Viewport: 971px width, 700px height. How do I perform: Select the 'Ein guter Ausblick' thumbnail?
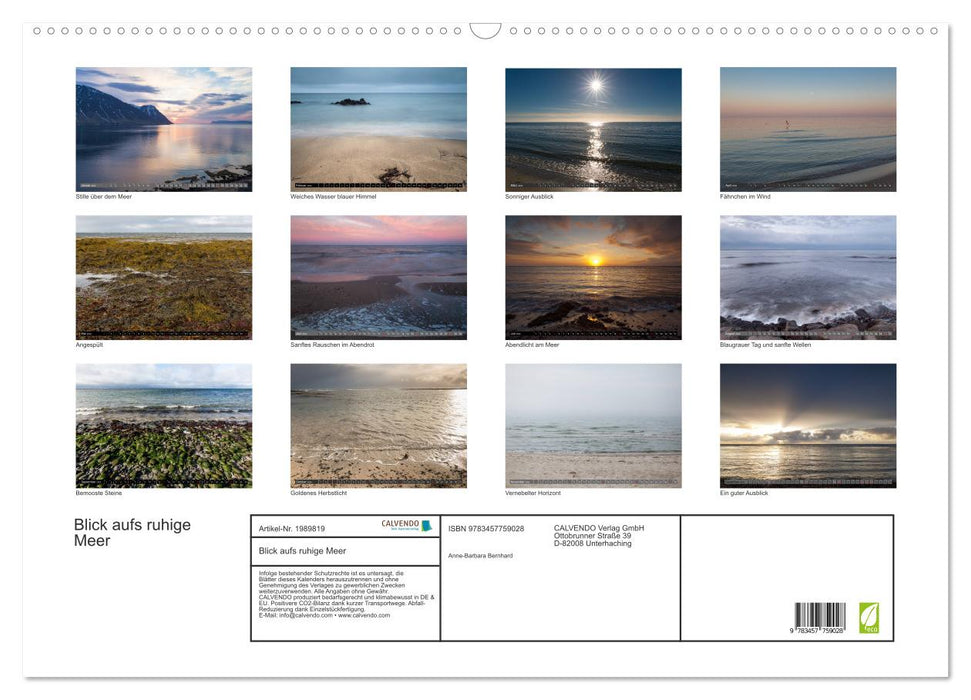pos(808,425)
